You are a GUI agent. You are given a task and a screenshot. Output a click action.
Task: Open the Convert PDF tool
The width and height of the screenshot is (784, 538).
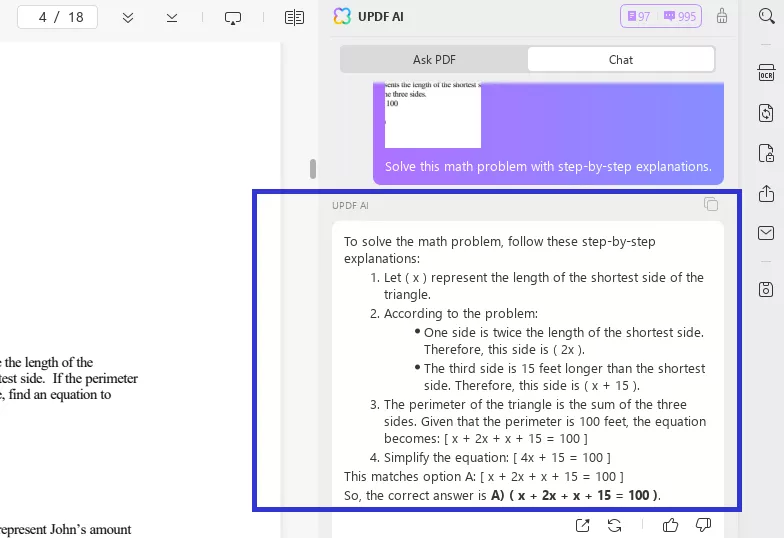766,112
